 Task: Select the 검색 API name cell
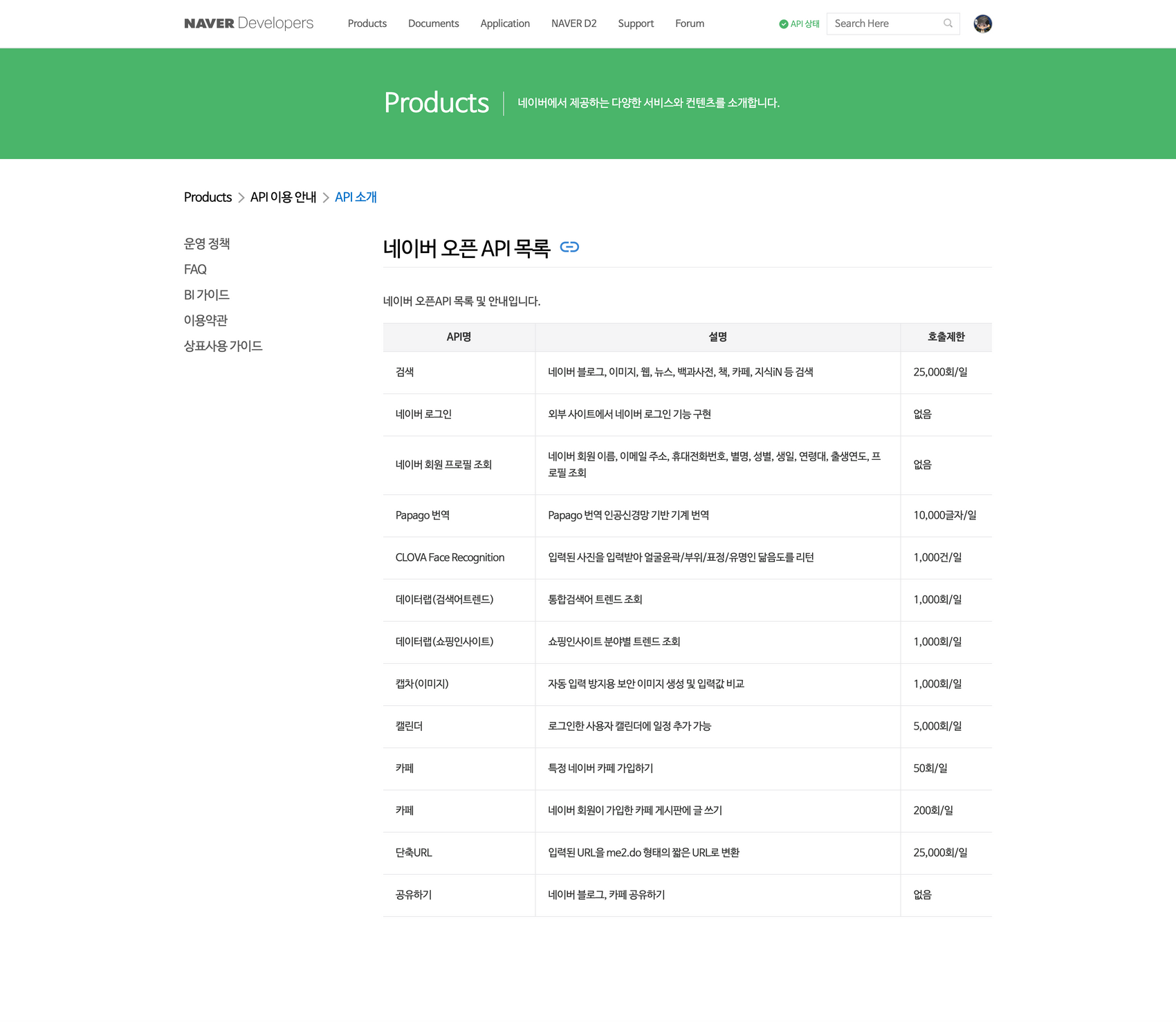tap(459, 372)
